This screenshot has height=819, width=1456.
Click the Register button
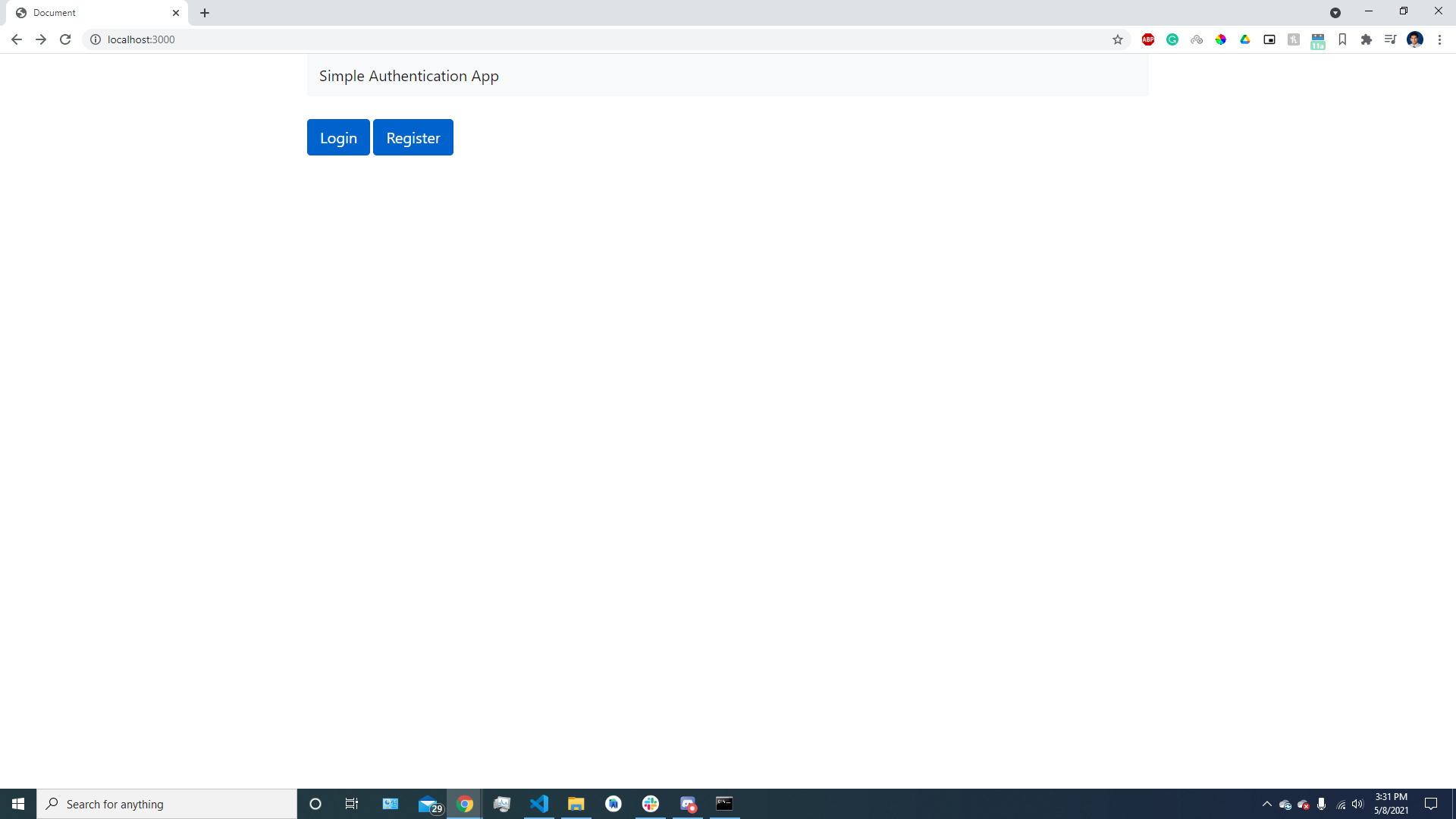413,137
